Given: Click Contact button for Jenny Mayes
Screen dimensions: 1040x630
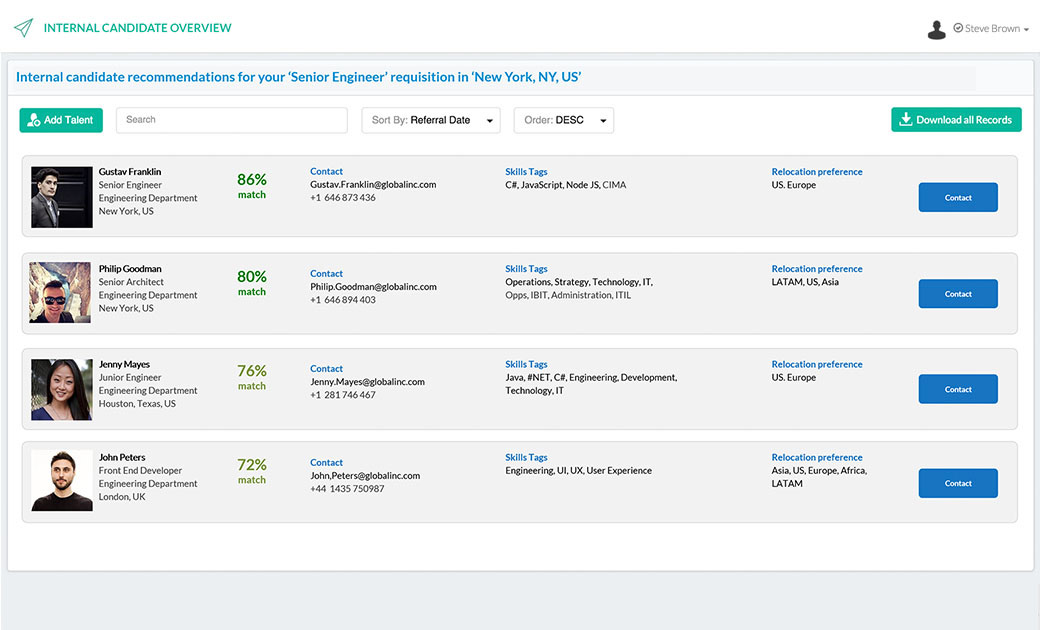Looking at the screenshot, I should (958, 389).
